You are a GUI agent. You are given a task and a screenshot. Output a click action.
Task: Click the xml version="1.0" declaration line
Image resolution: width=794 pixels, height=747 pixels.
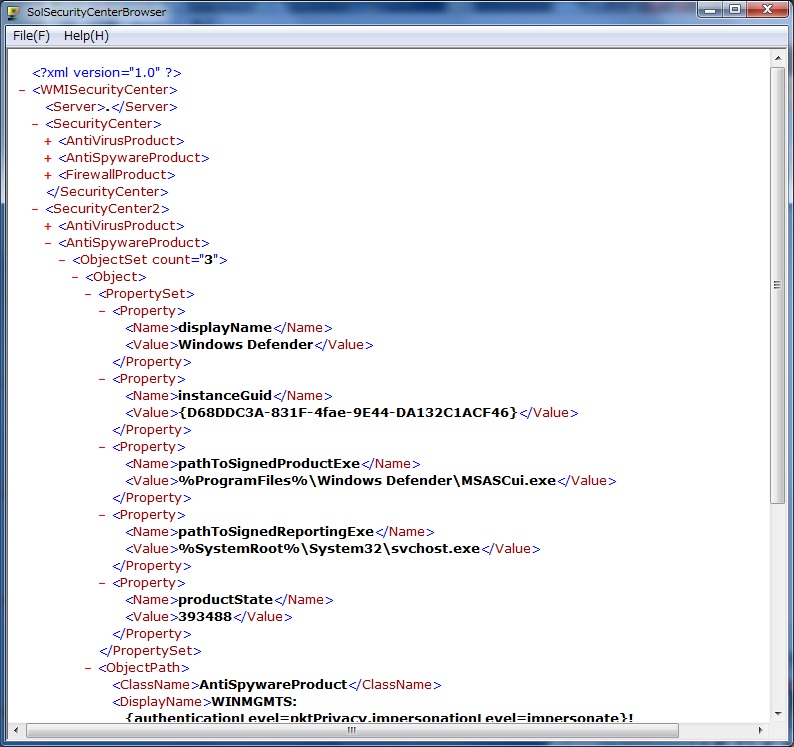(x=106, y=73)
